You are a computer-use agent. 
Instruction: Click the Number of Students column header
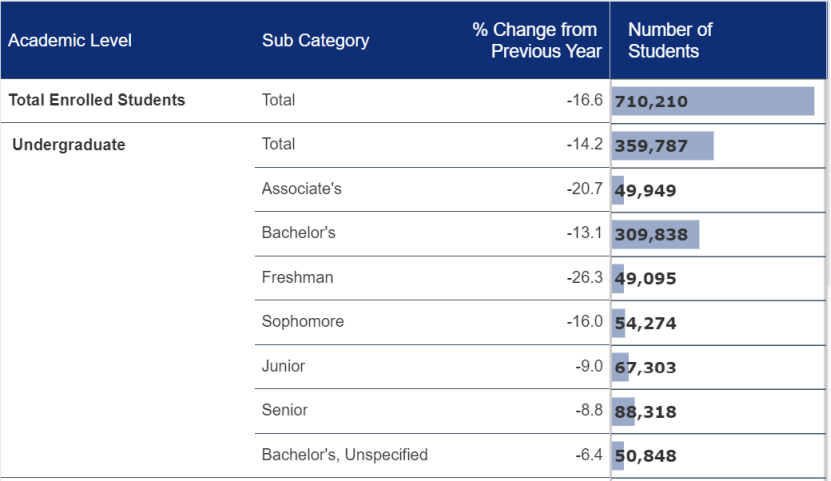click(x=670, y=41)
